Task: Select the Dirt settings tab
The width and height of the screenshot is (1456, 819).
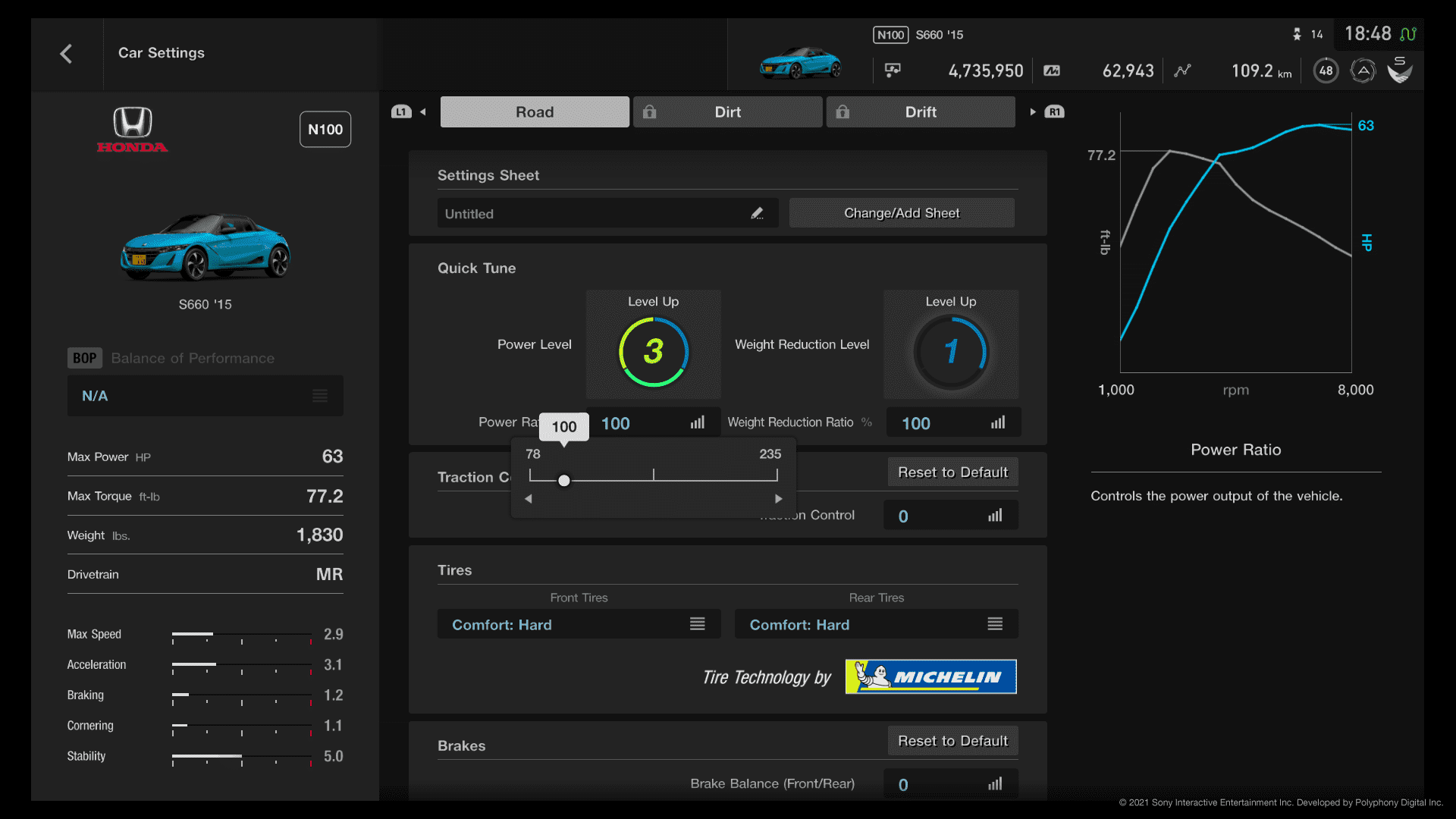Action: pyautogui.click(x=728, y=112)
